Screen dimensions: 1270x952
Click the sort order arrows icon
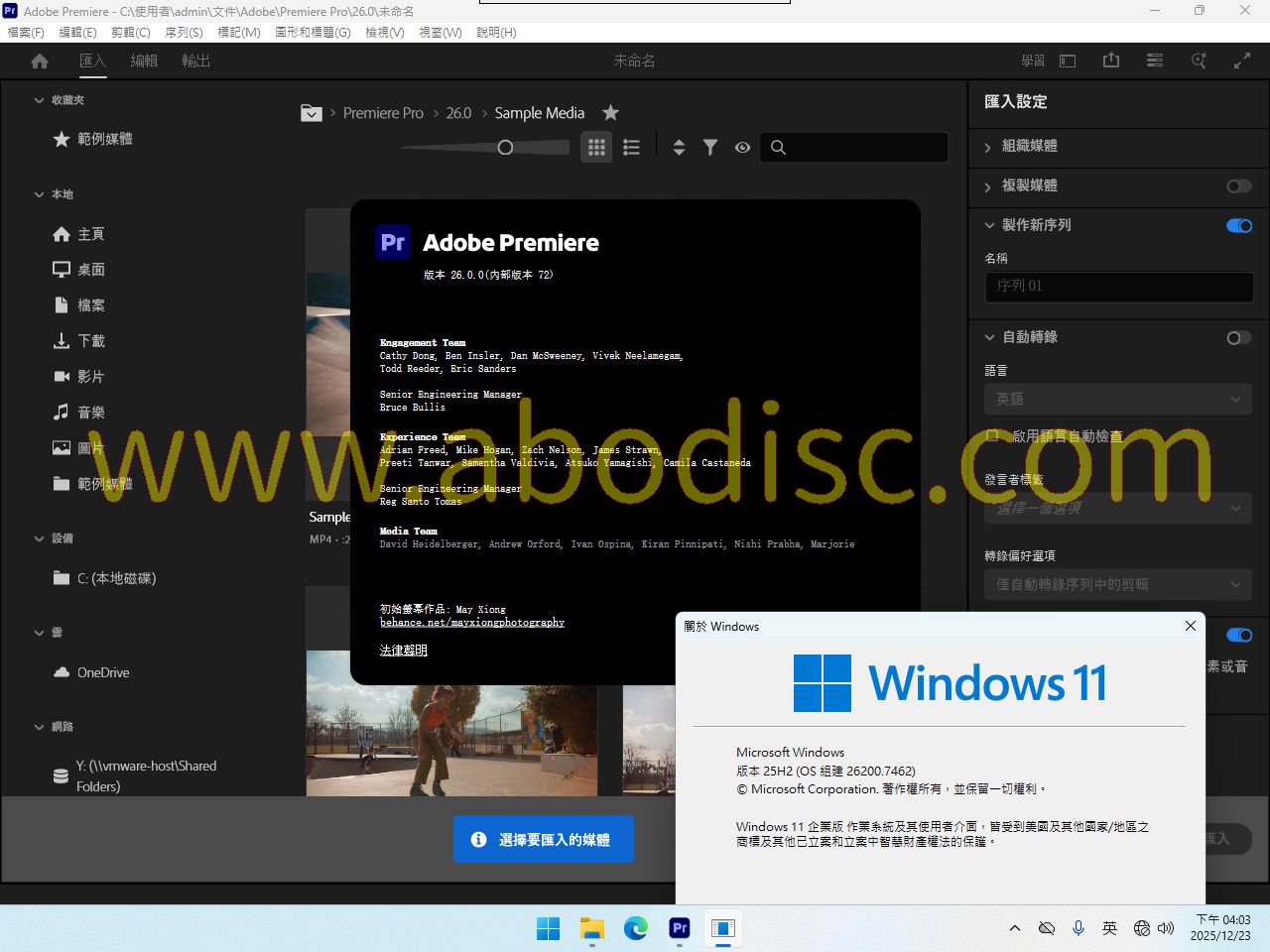(x=679, y=148)
